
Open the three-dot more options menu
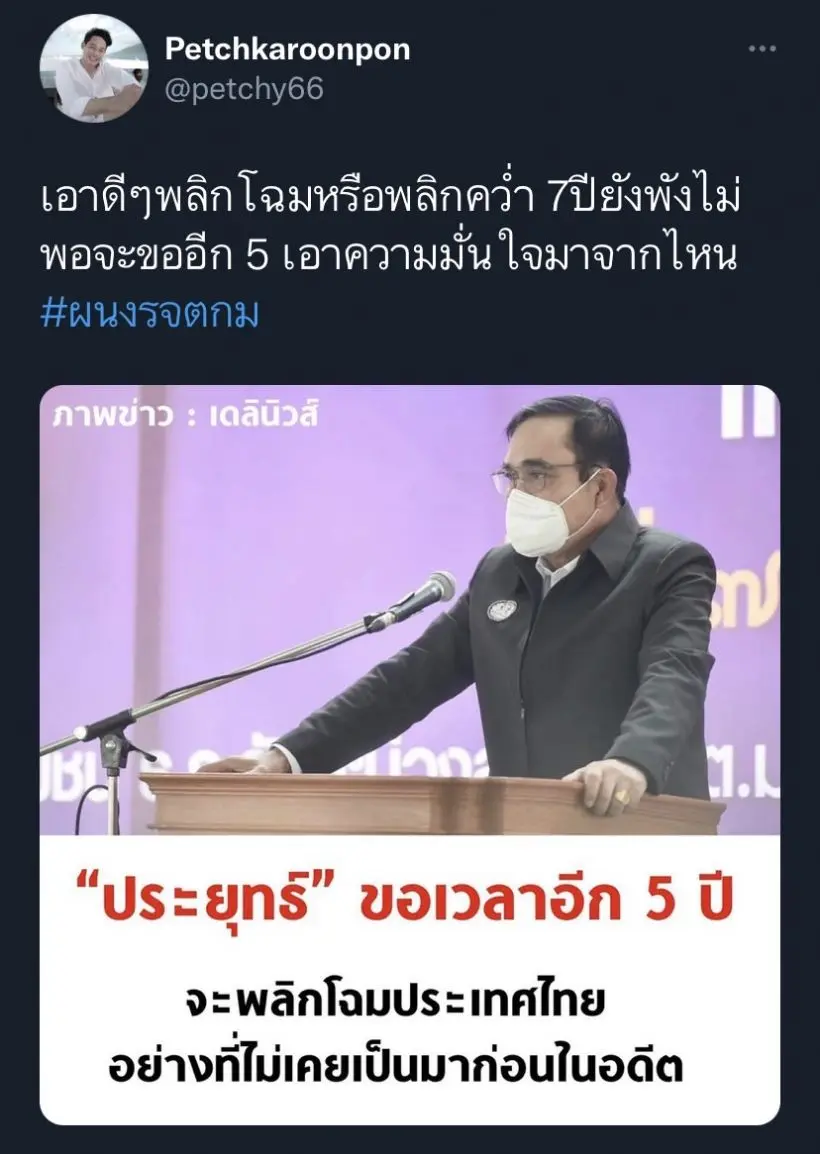[762, 49]
